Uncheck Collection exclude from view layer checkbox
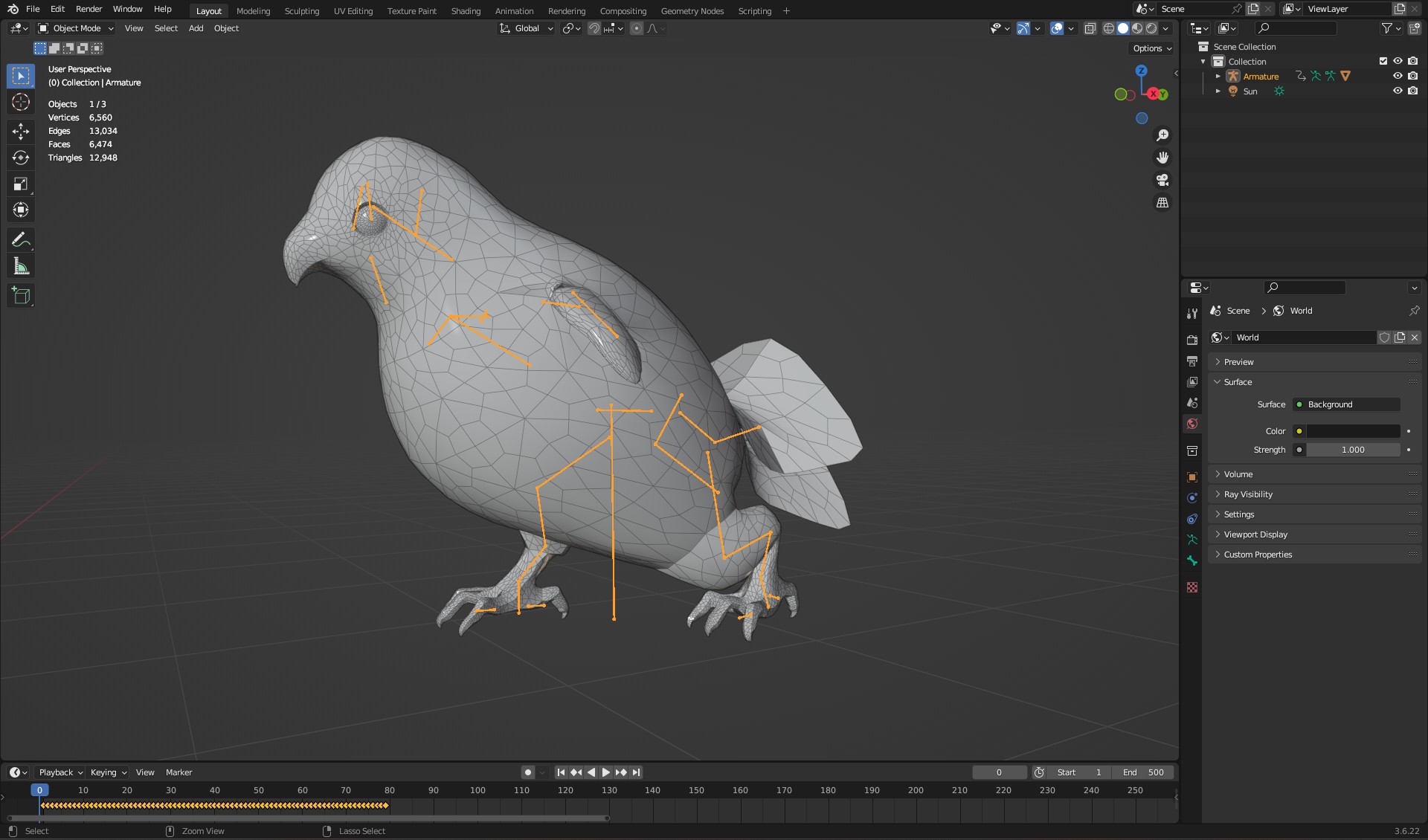The height and width of the screenshot is (840, 1428). coord(1383,61)
